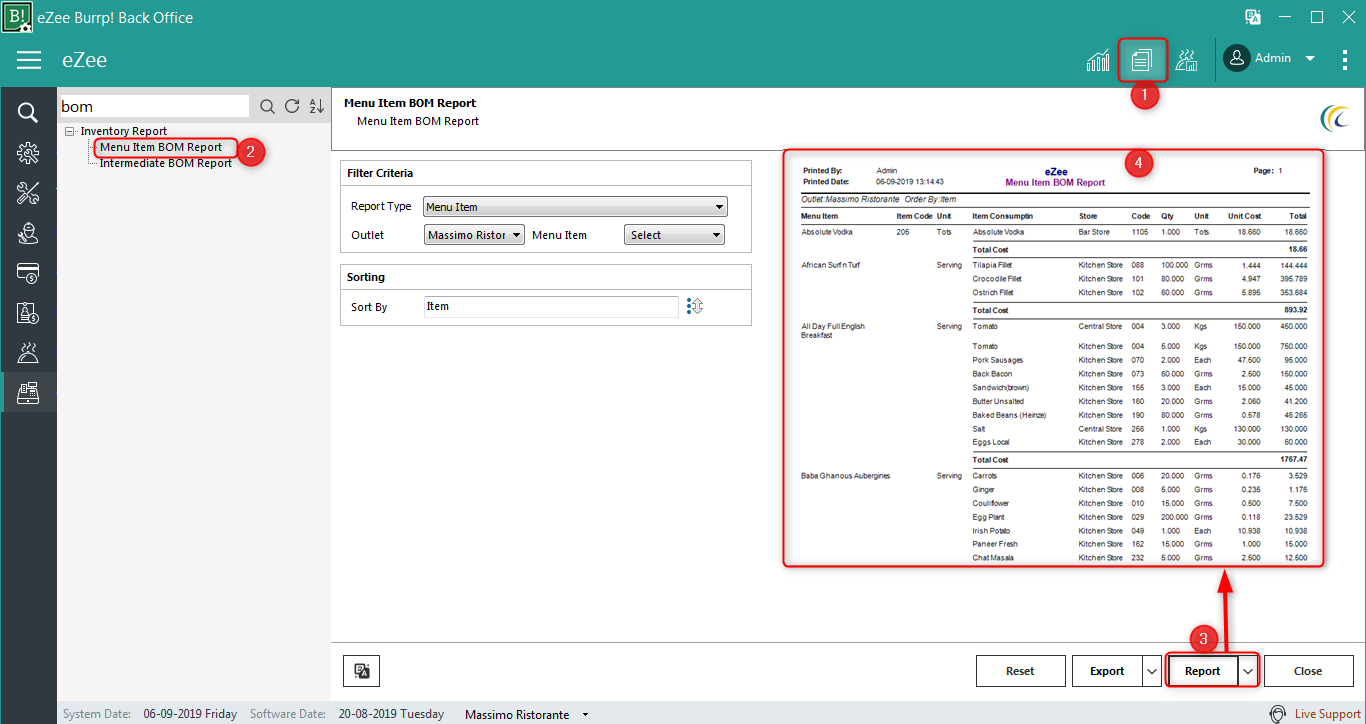Open the cash register POS icon in sidebar
The height and width of the screenshot is (724, 1366).
pyautogui.click(x=28, y=392)
